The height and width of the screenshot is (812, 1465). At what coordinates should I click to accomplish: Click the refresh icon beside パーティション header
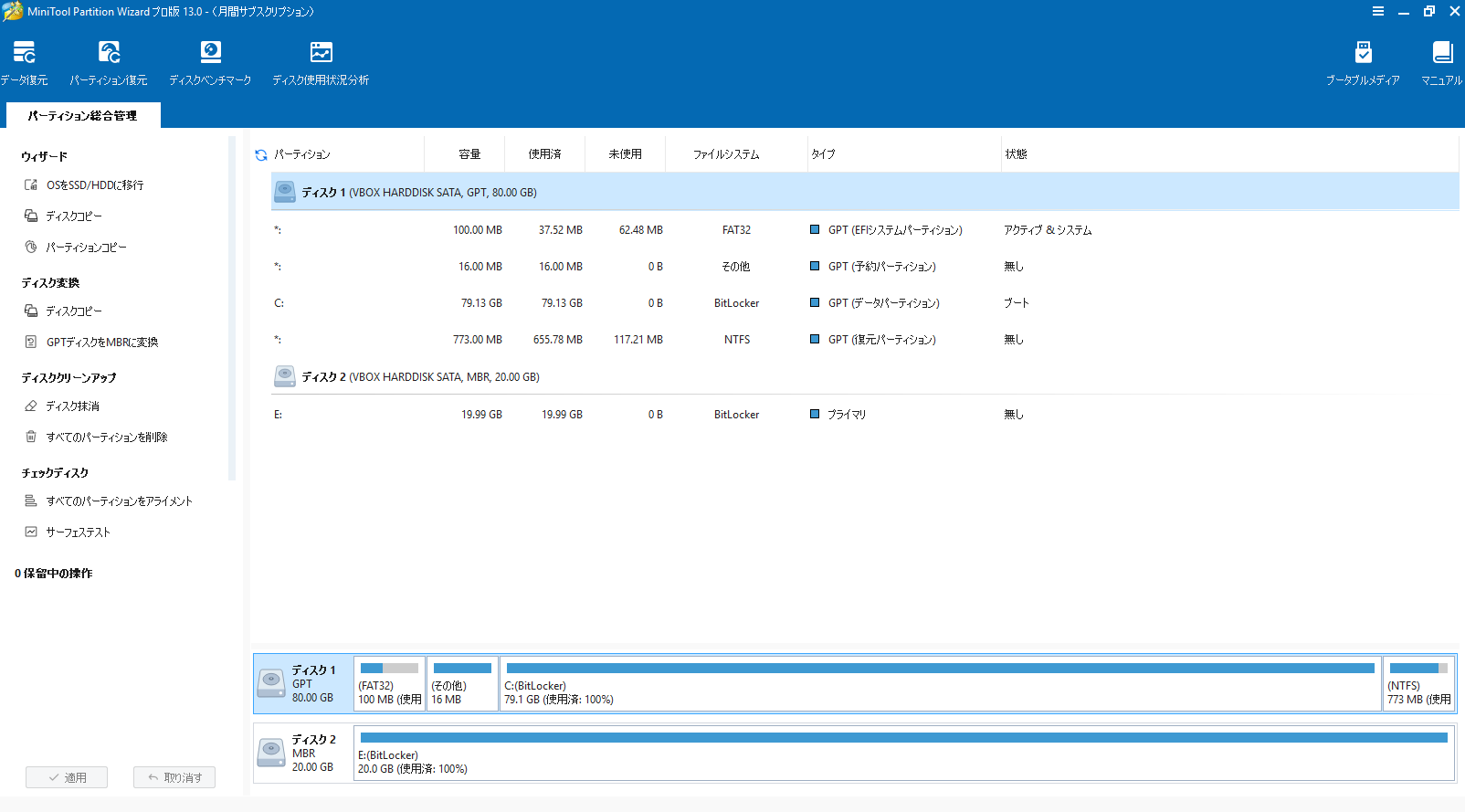(261, 155)
